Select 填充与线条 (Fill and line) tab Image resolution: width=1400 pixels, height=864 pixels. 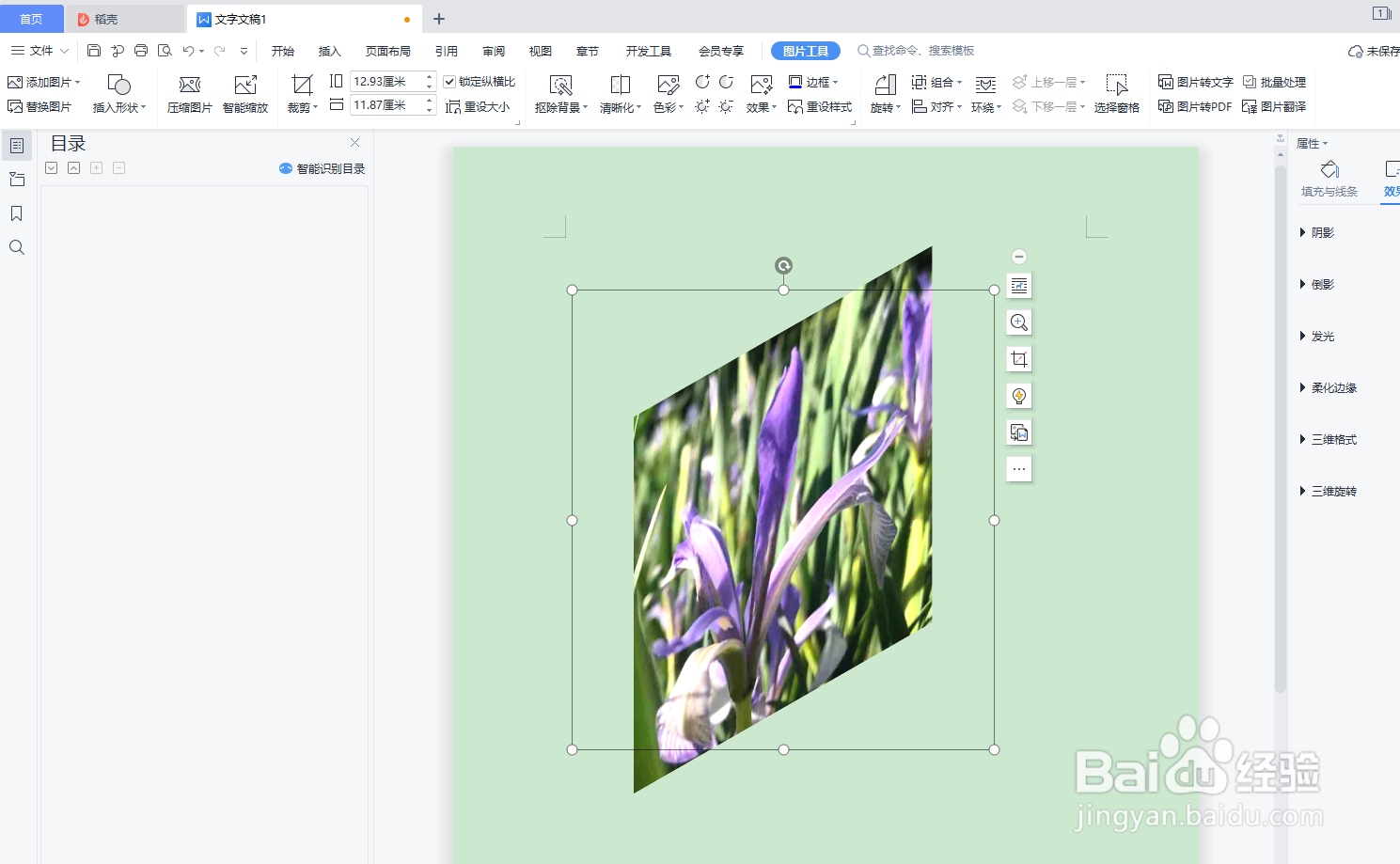click(1329, 180)
